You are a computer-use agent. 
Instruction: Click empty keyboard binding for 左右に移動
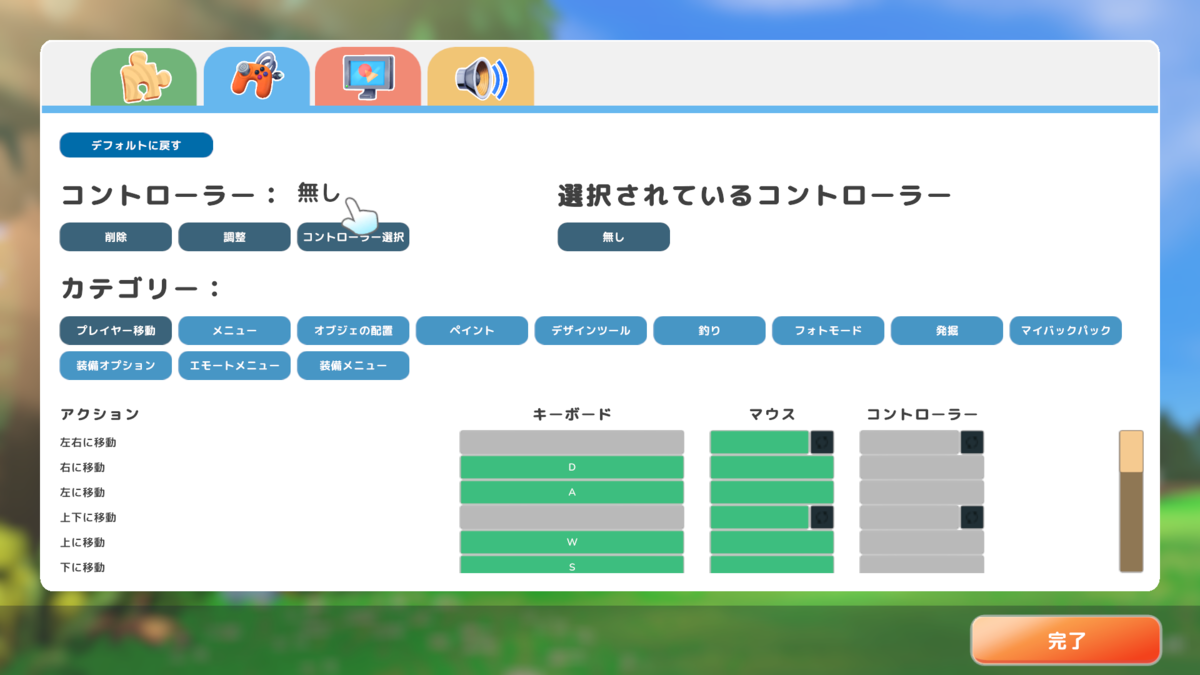click(572, 442)
